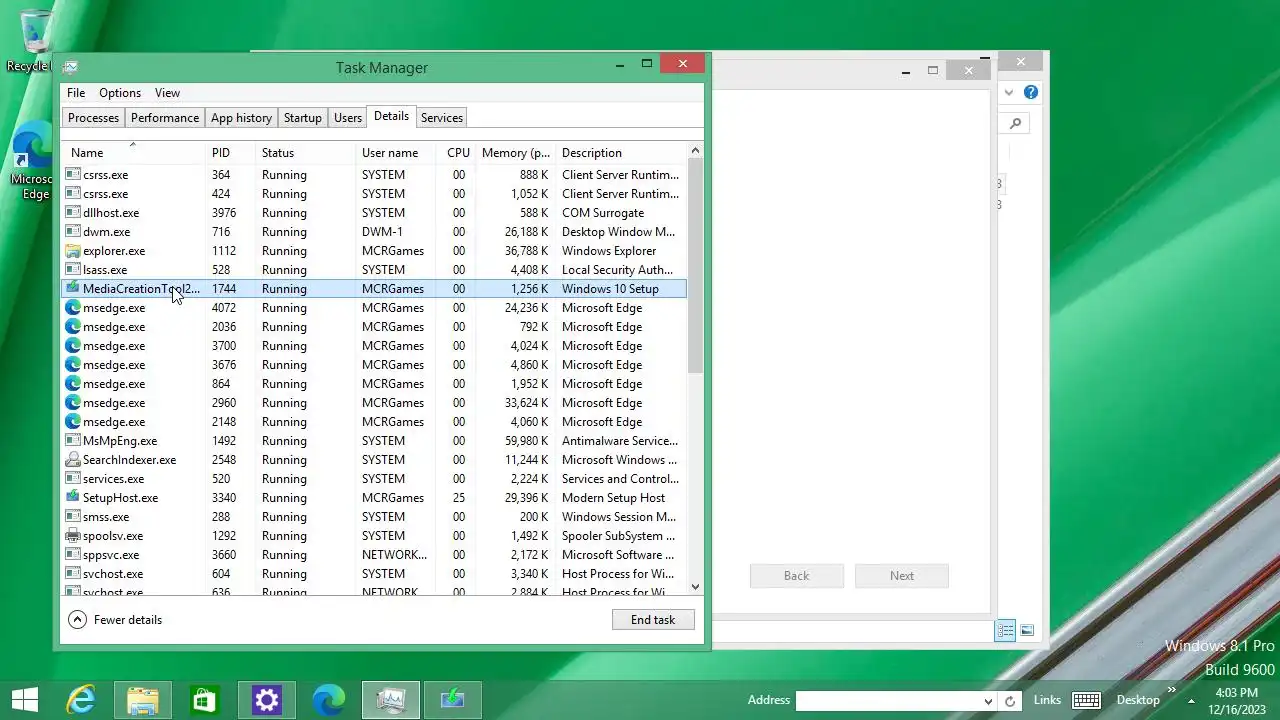Click the process list scroll up arrow

[x=696, y=151]
